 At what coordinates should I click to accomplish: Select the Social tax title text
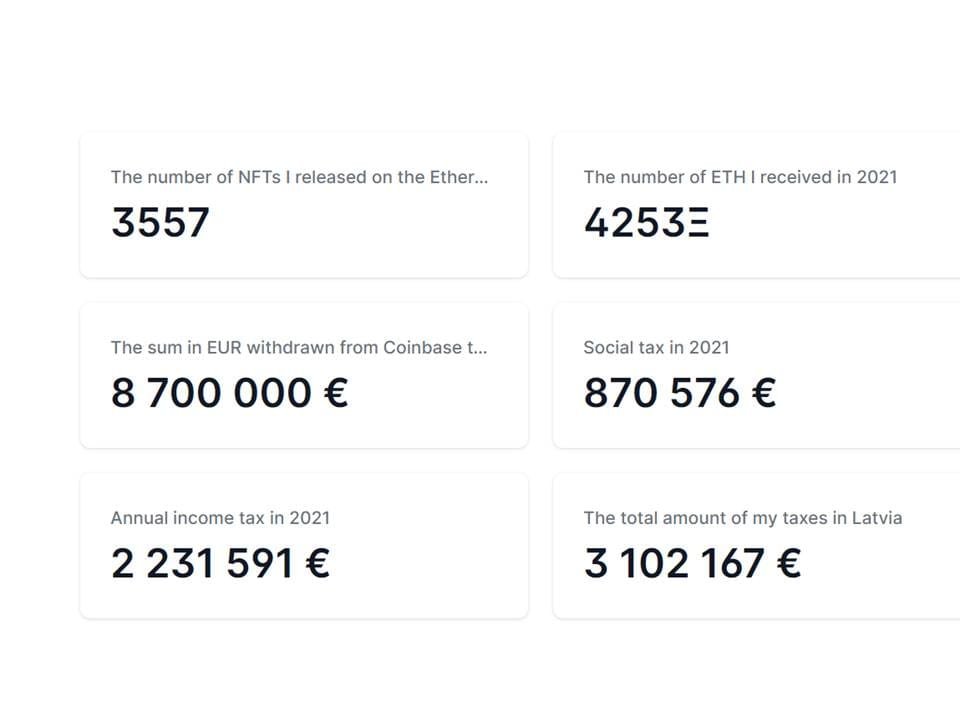pyautogui.click(x=657, y=347)
